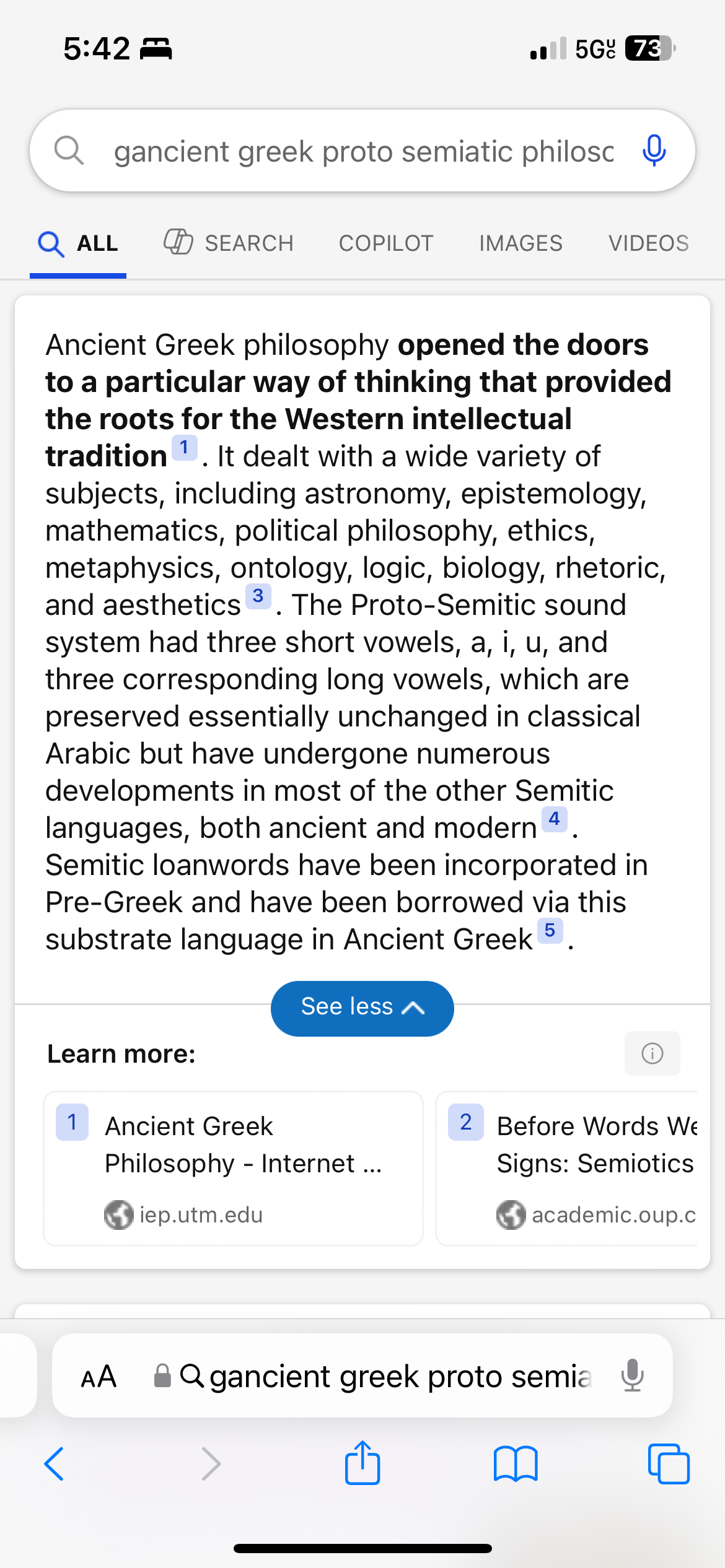Go back with the left arrow
Screen dimensions: 725x1568
[x=55, y=1464]
